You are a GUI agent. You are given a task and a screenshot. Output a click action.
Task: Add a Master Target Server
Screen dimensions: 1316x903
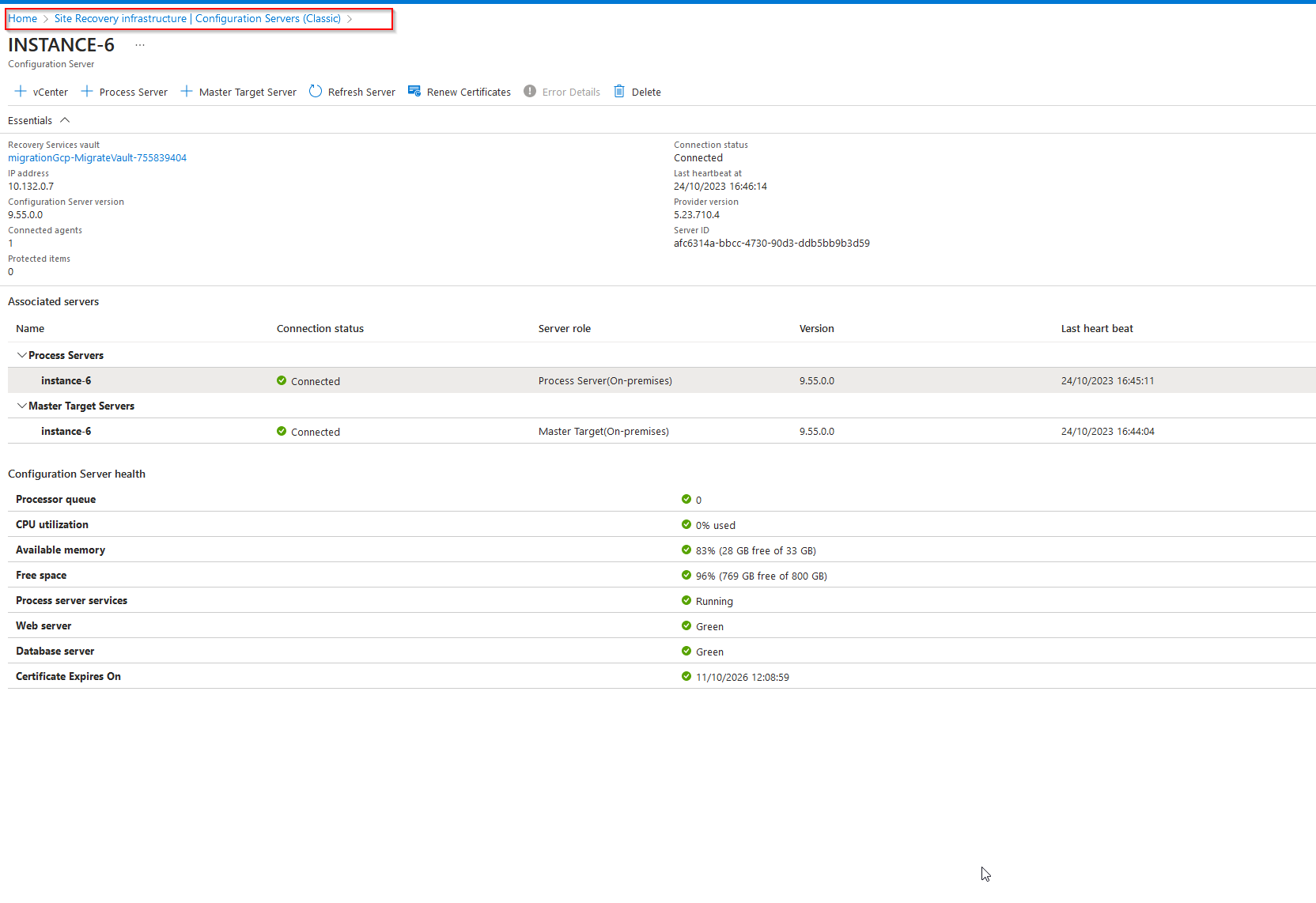tap(238, 92)
